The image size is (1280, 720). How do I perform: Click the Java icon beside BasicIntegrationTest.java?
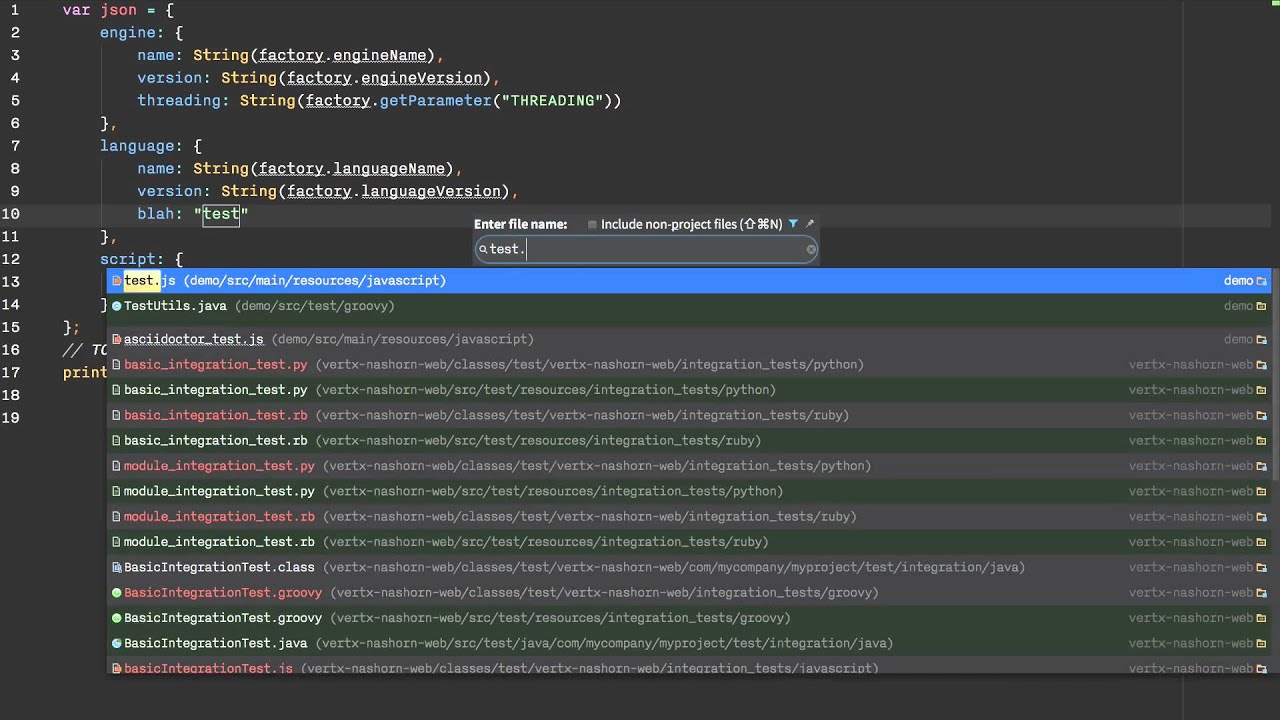(116, 643)
